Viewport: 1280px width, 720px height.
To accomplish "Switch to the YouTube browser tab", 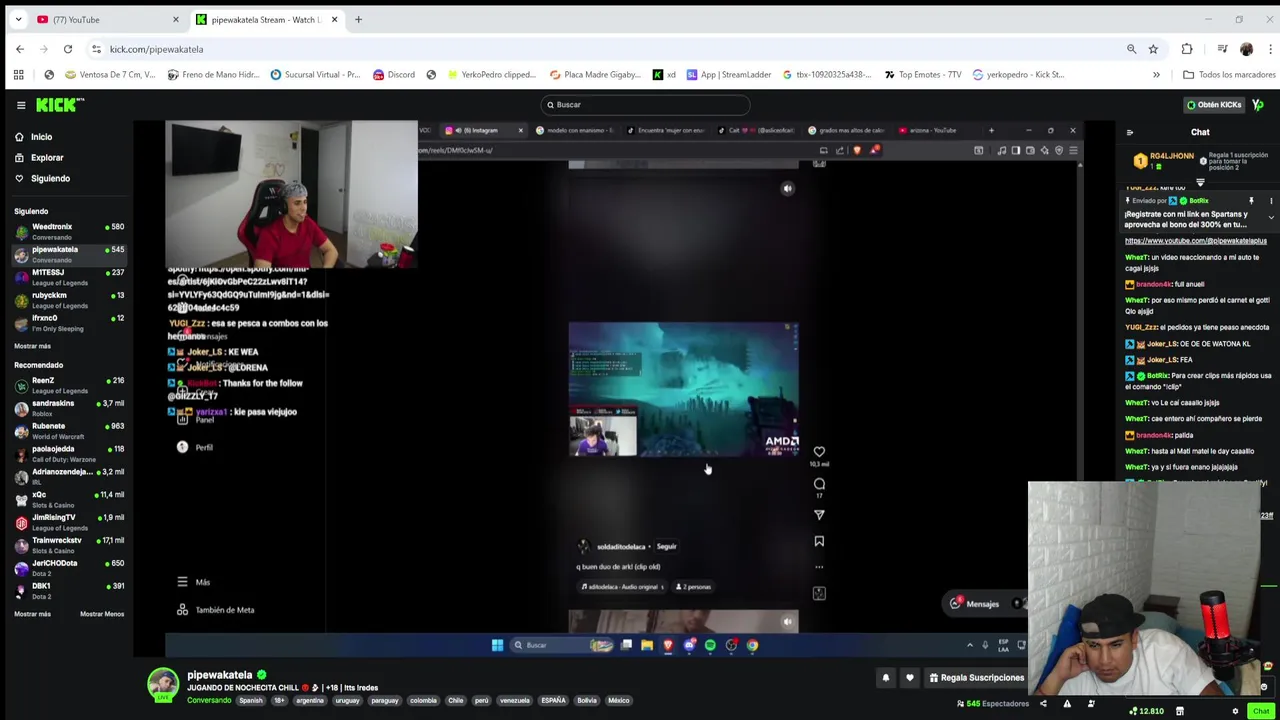I will pos(105,19).
